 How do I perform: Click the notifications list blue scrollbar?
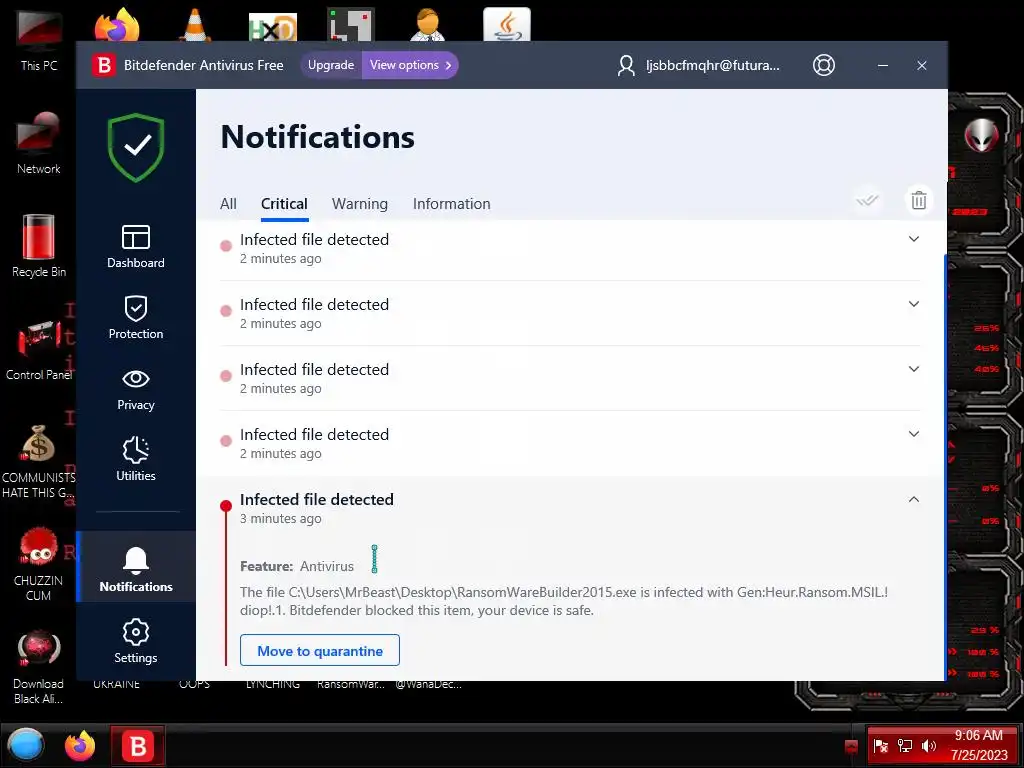(945, 466)
